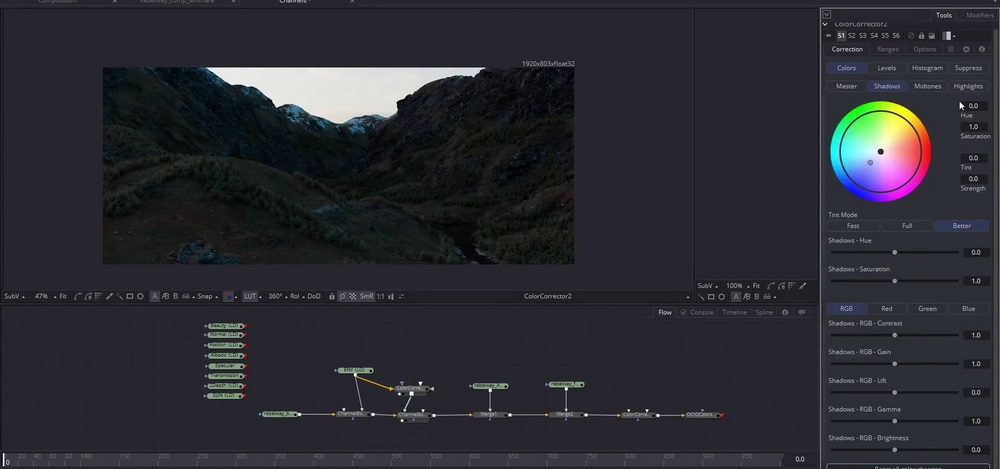Switch to the Timeline tab
This screenshot has height=469, width=1000.
point(734,313)
